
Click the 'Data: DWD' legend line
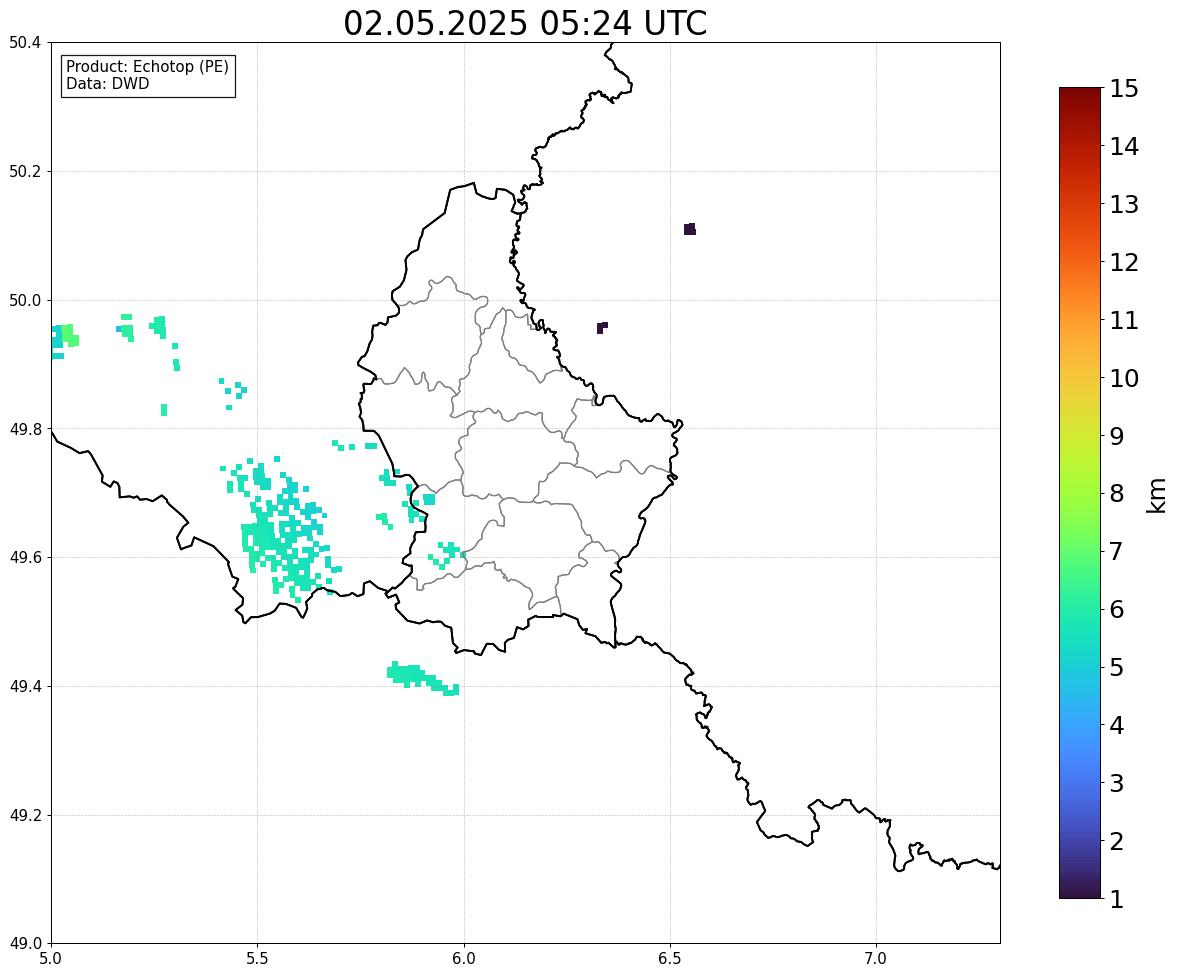click(107, 83)
